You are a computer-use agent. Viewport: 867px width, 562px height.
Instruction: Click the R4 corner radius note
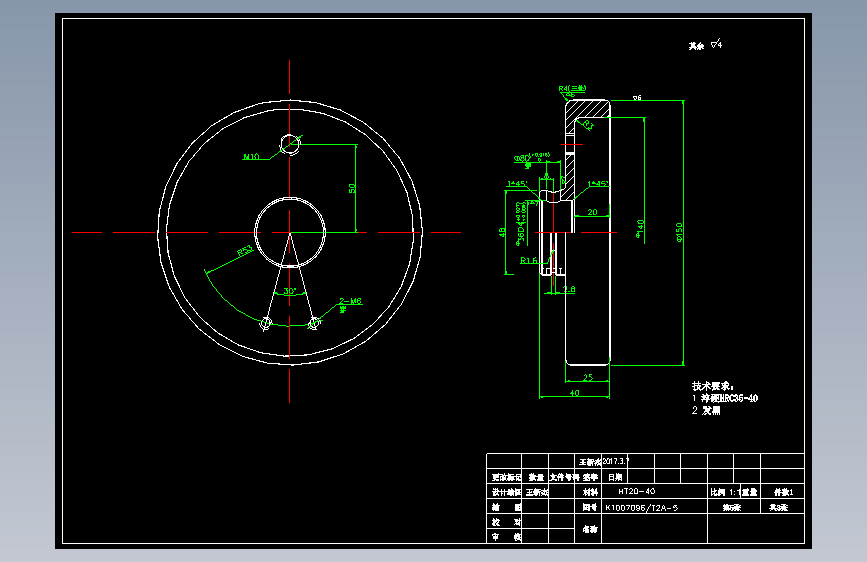tap(572, 89)
